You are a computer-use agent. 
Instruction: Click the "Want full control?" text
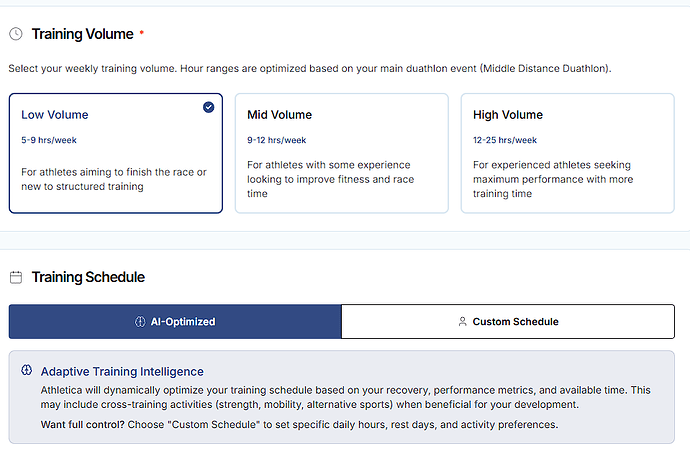point(84,424)
